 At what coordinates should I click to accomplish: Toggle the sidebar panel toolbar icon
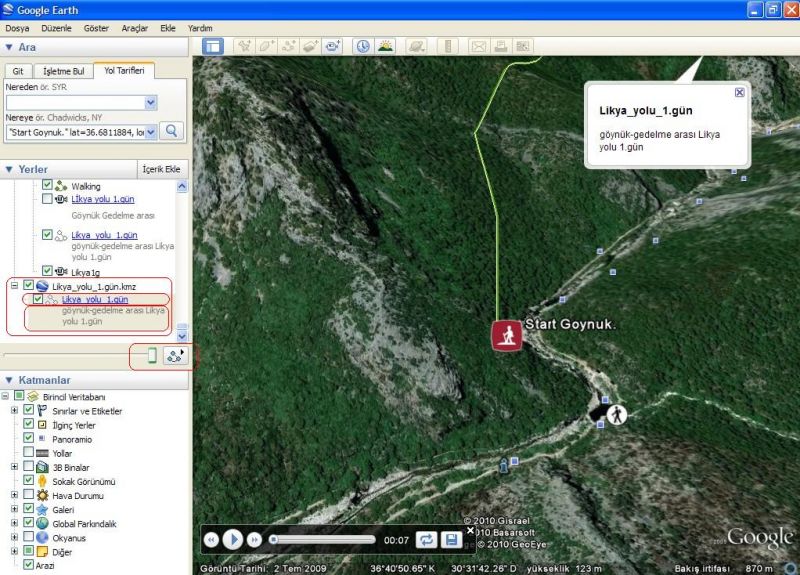(x=213, y=46)
